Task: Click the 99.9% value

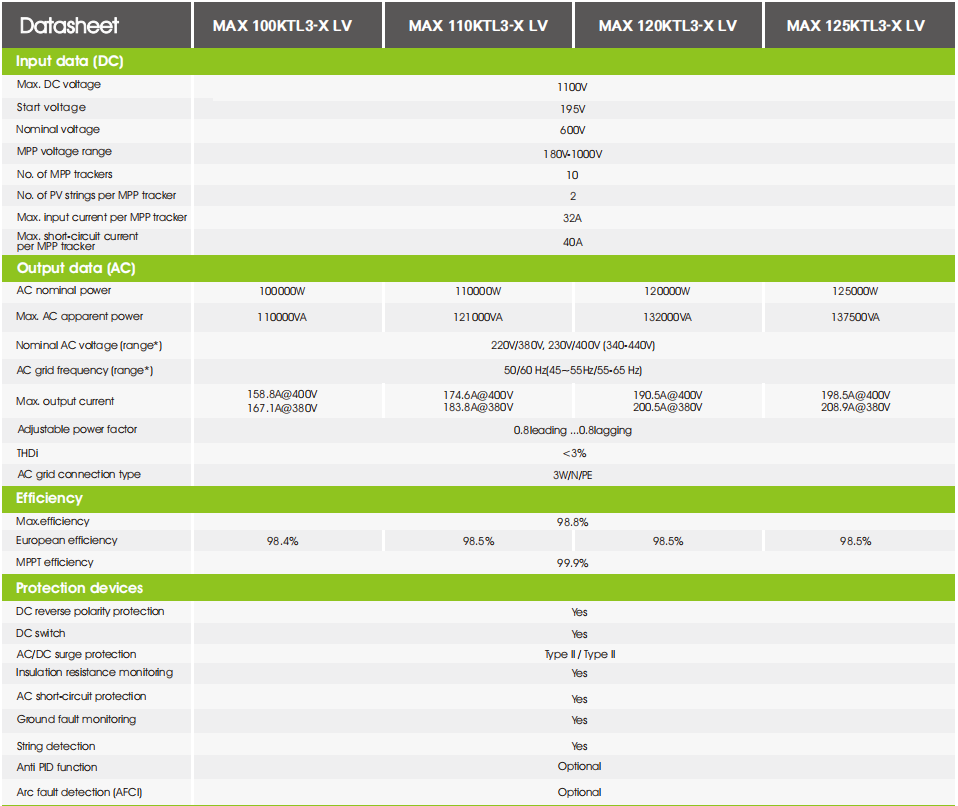Action: [572, 563]
